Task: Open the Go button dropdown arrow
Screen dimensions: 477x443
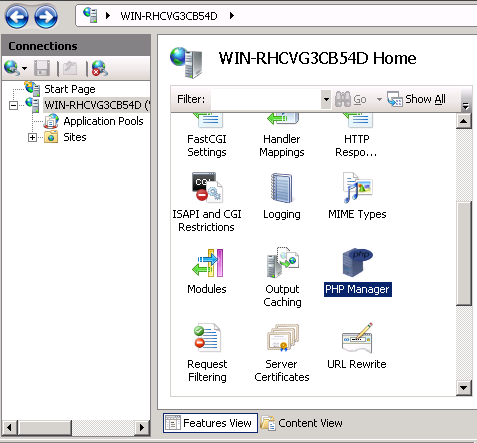Action: (379, 99)
